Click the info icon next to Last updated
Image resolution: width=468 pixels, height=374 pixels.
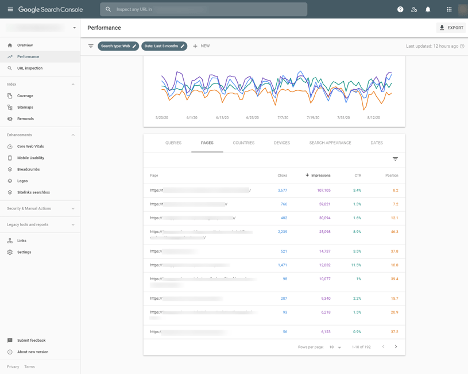pyautogui.click(x=462, y=46)
